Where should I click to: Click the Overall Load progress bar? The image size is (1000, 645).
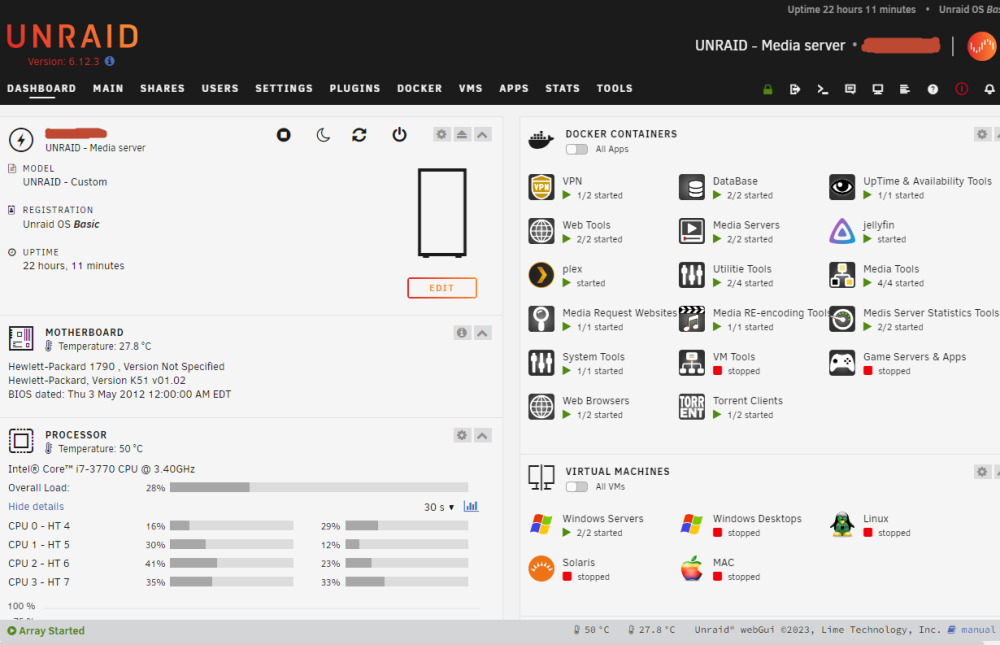[x=319, y=487]
